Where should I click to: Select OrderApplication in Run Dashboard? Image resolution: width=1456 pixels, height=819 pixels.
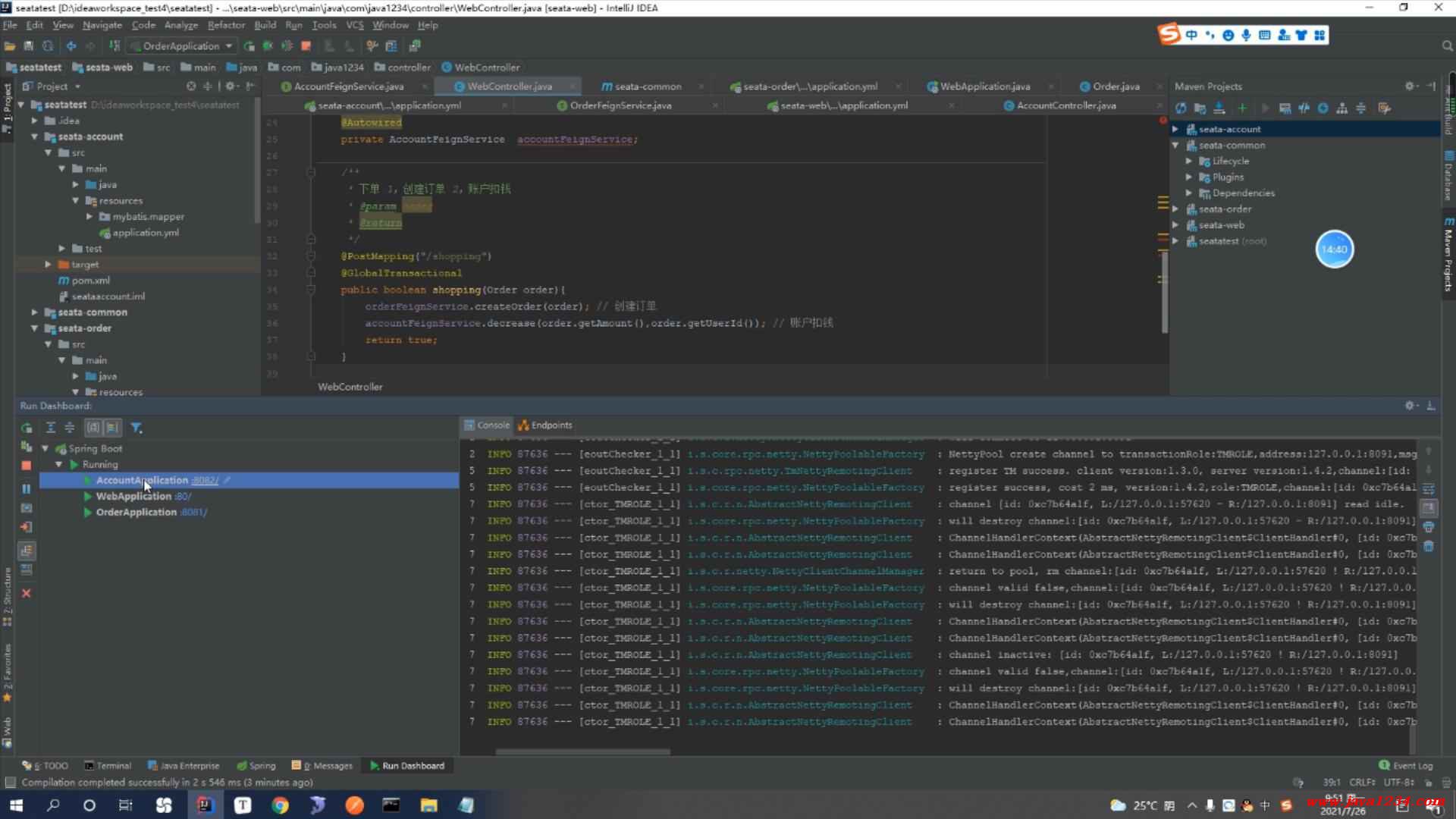click(136, 512)
